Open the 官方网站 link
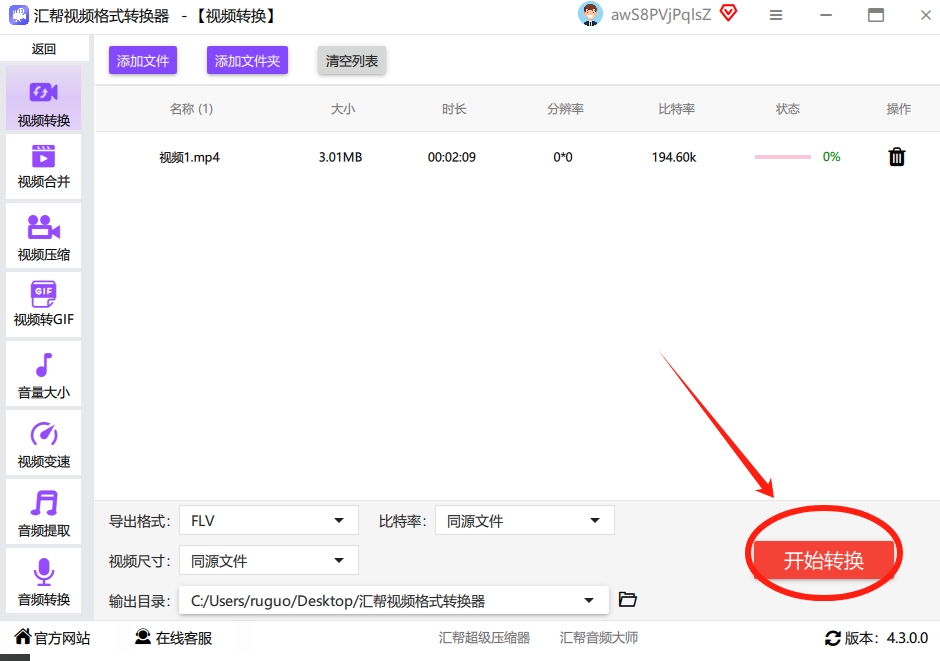940x661 pixels. coord(52,638)
